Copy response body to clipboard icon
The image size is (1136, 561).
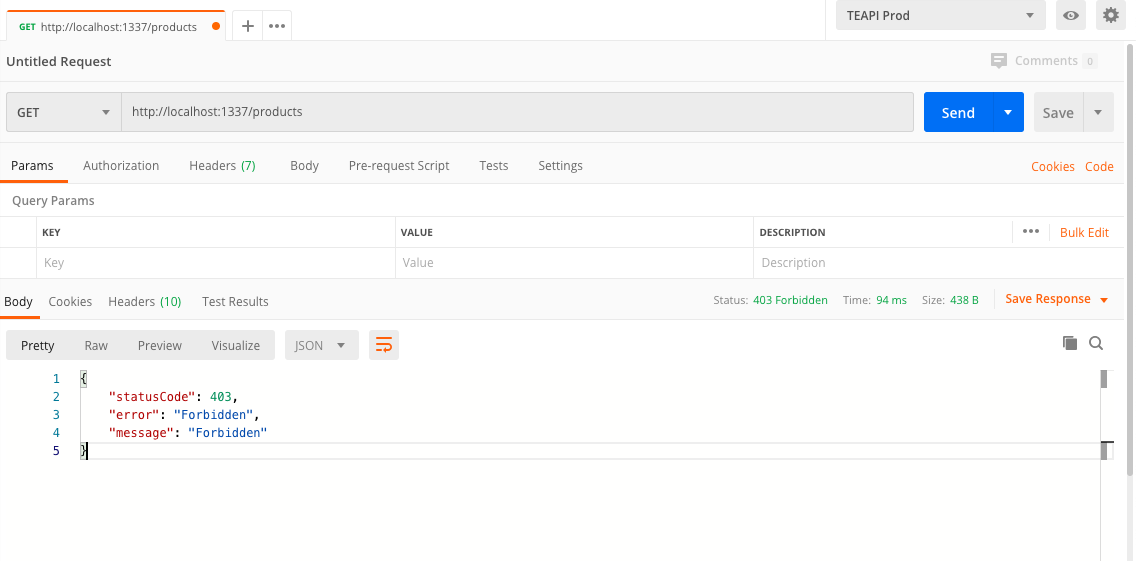1070,343
